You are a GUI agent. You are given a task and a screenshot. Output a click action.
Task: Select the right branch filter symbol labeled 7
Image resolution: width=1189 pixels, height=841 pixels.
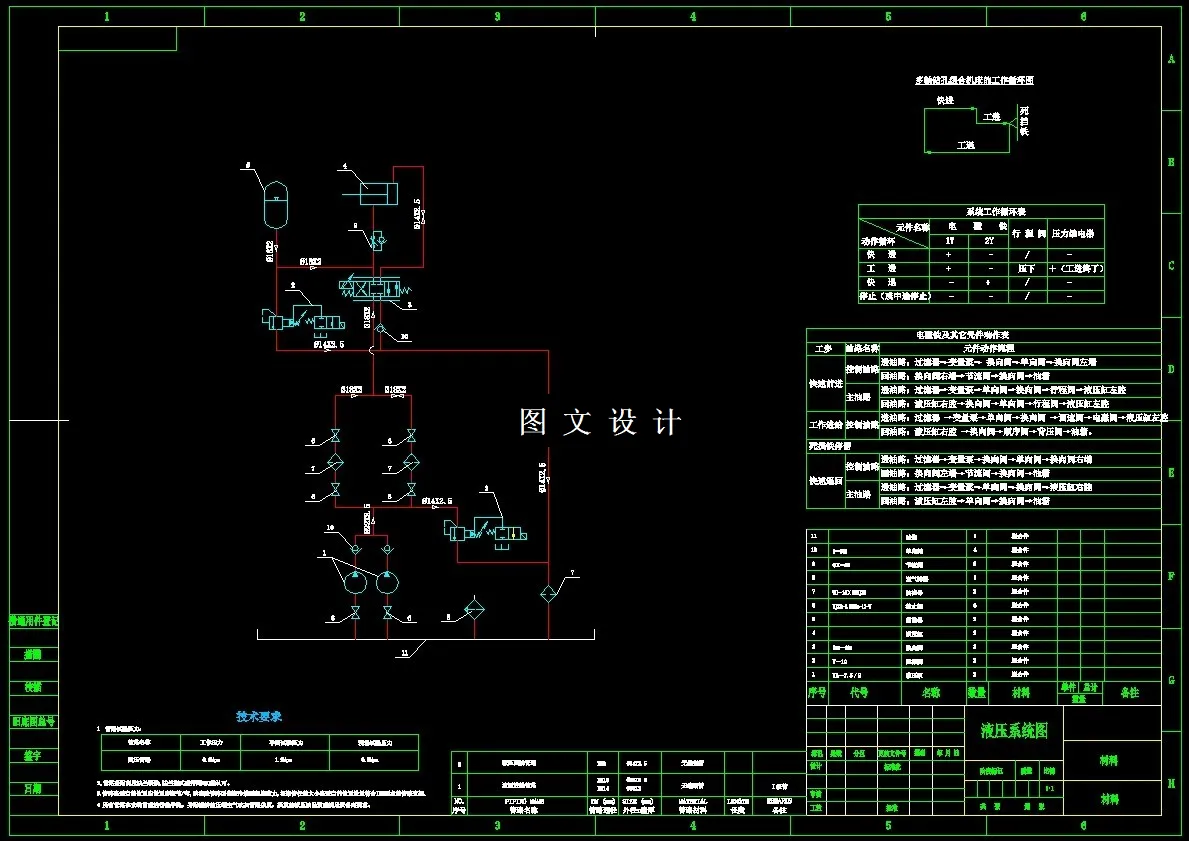point(411,463)
